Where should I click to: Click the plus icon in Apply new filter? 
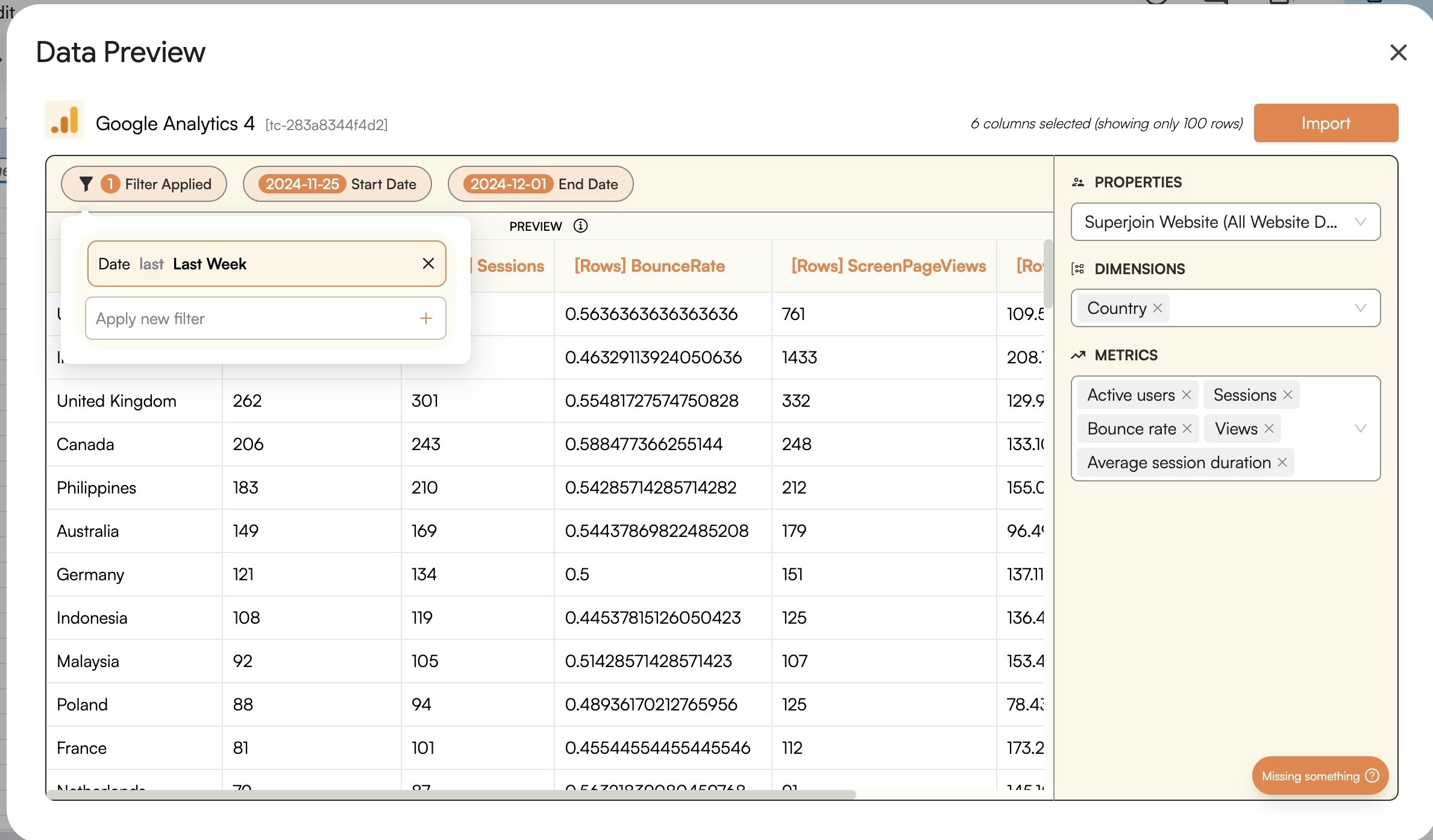coord(425,318)
